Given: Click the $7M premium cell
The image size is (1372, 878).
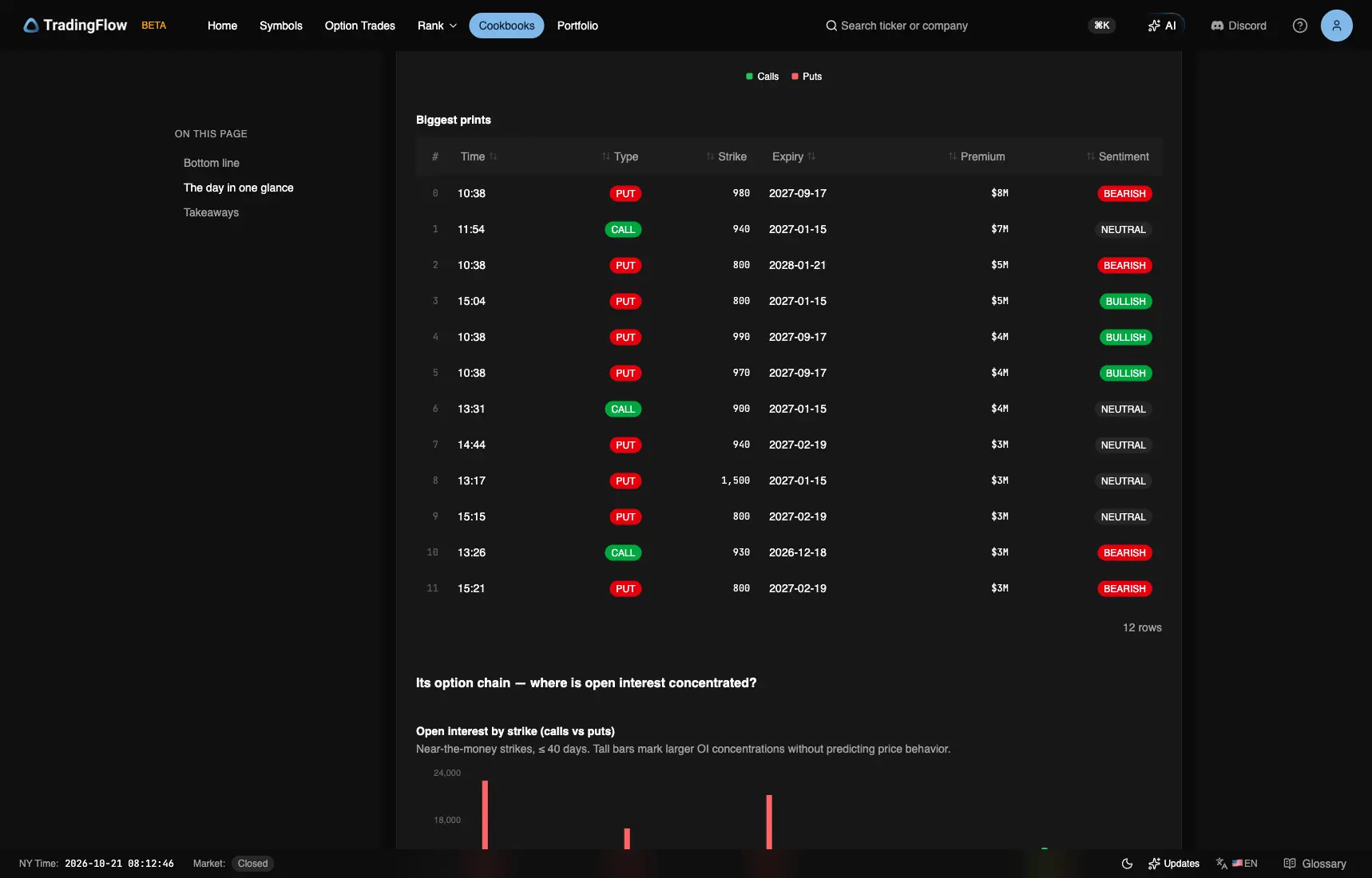Looking at the screenshot, I should pyautogui.click(x=1000, y=229).
